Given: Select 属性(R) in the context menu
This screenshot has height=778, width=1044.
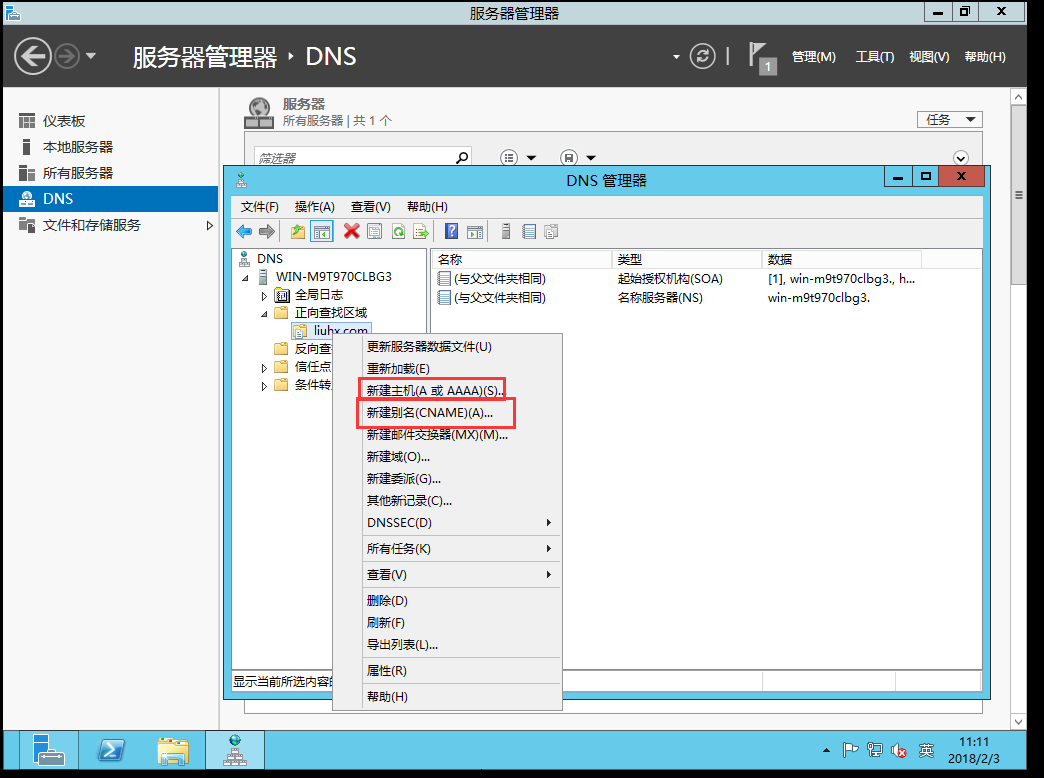Looking at the screenshot, I should click(447, 671).
